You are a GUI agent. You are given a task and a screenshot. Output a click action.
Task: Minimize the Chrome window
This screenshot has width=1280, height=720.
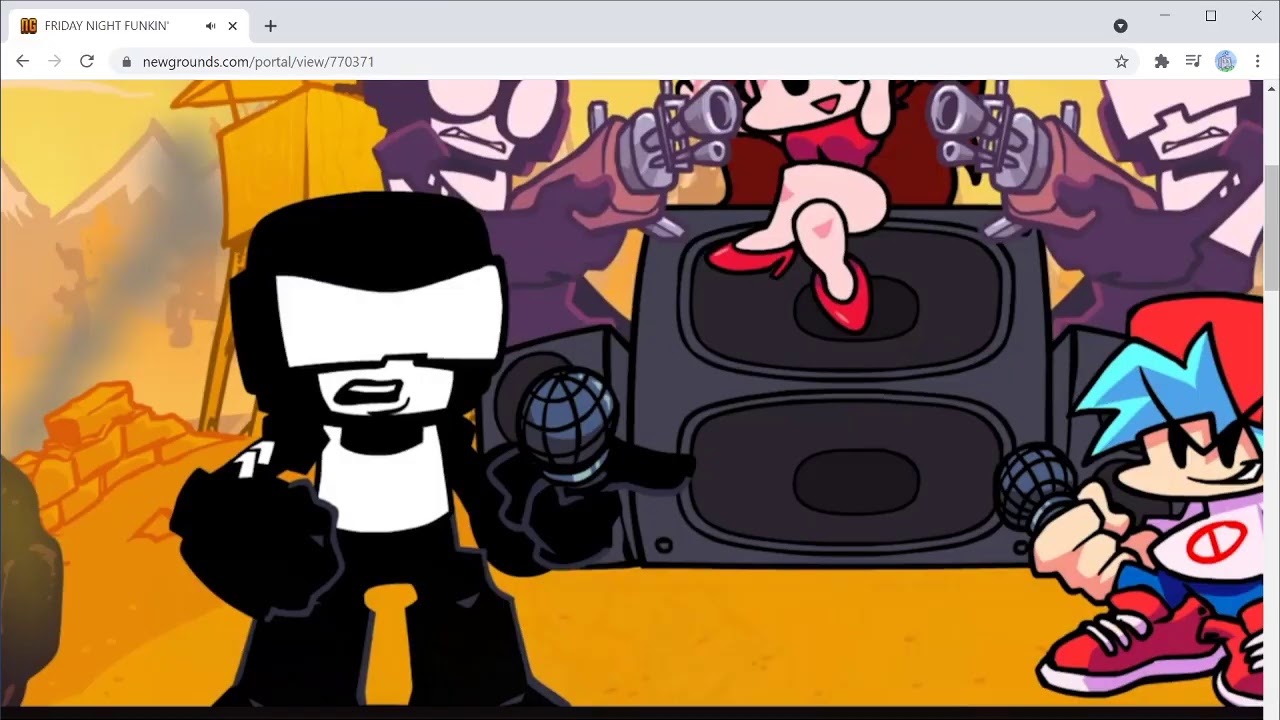pyautogui.click(x=1165, y=16)
